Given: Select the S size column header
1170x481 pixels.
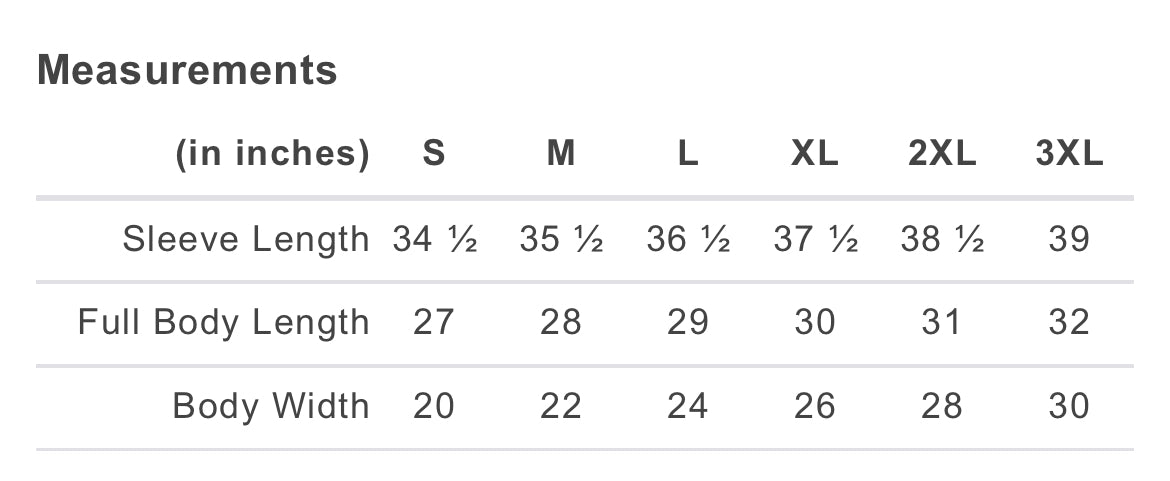Looking at the screenshot, I should (x=434, y=153).
